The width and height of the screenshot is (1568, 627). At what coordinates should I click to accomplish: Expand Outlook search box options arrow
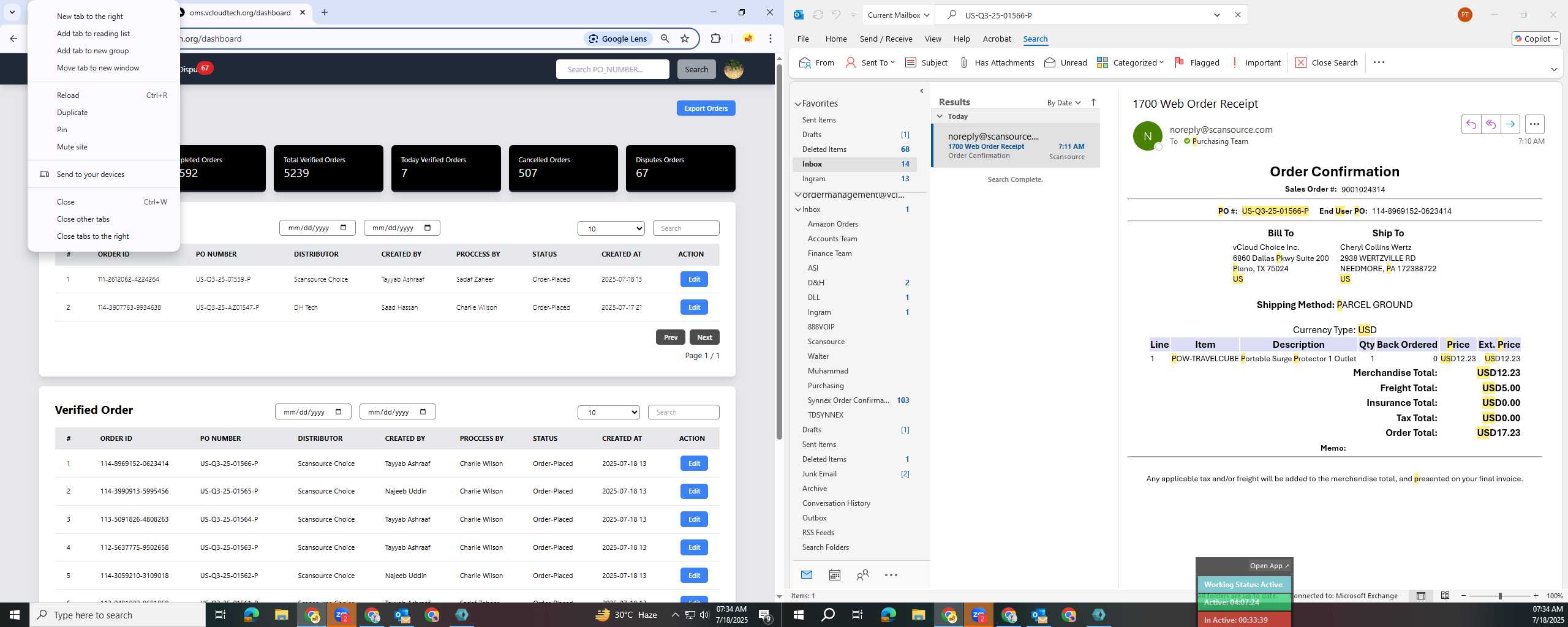[x=1217, y=15]
